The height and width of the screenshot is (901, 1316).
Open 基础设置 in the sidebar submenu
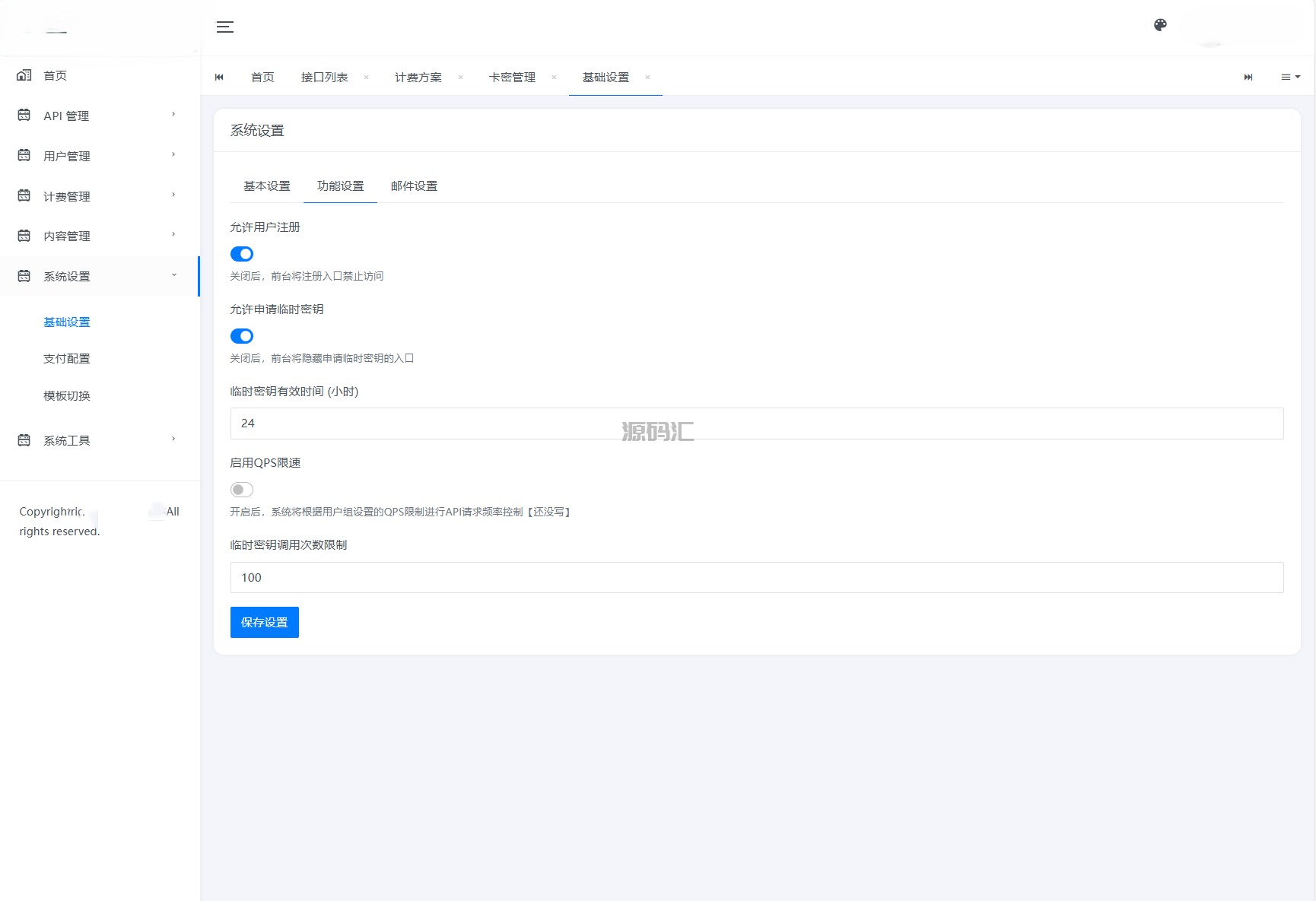(x=67, y=322)
